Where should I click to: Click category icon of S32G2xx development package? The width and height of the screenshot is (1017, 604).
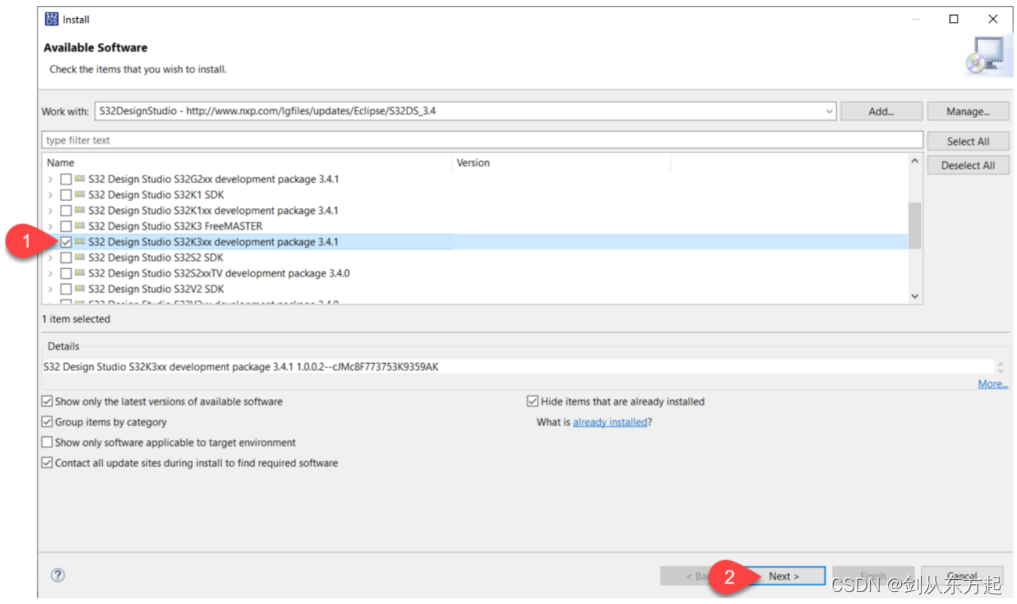[80, 178]
